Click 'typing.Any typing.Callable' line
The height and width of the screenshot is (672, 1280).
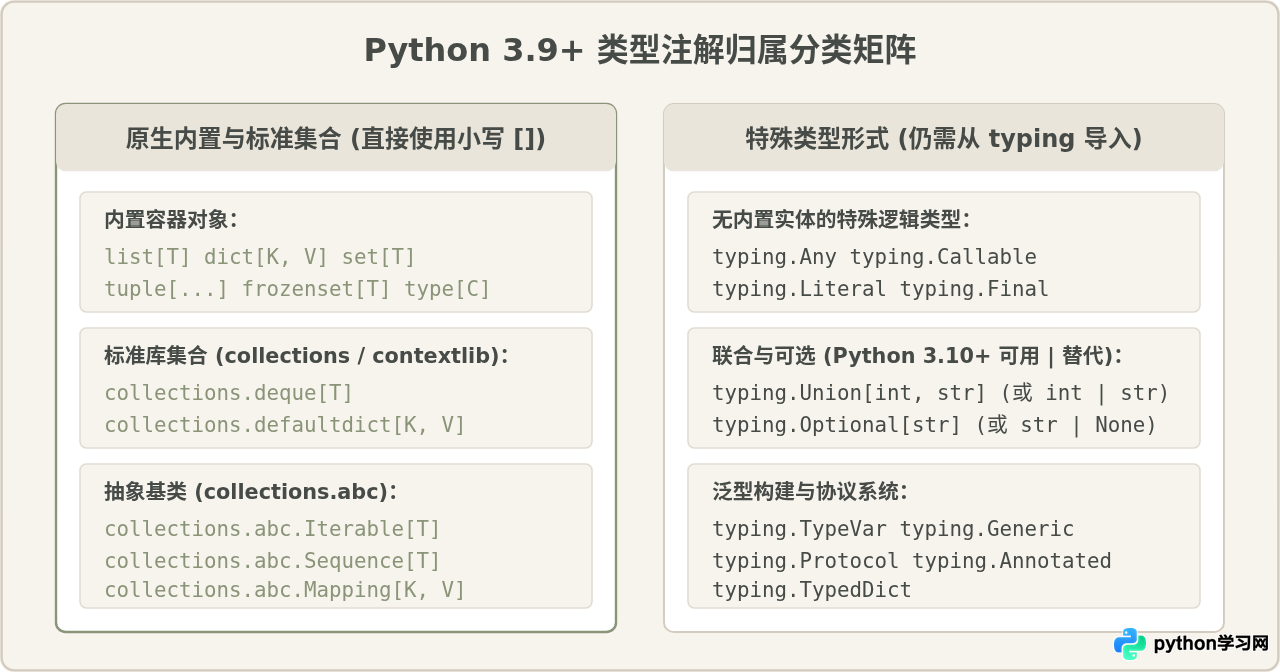coord(874,257)
